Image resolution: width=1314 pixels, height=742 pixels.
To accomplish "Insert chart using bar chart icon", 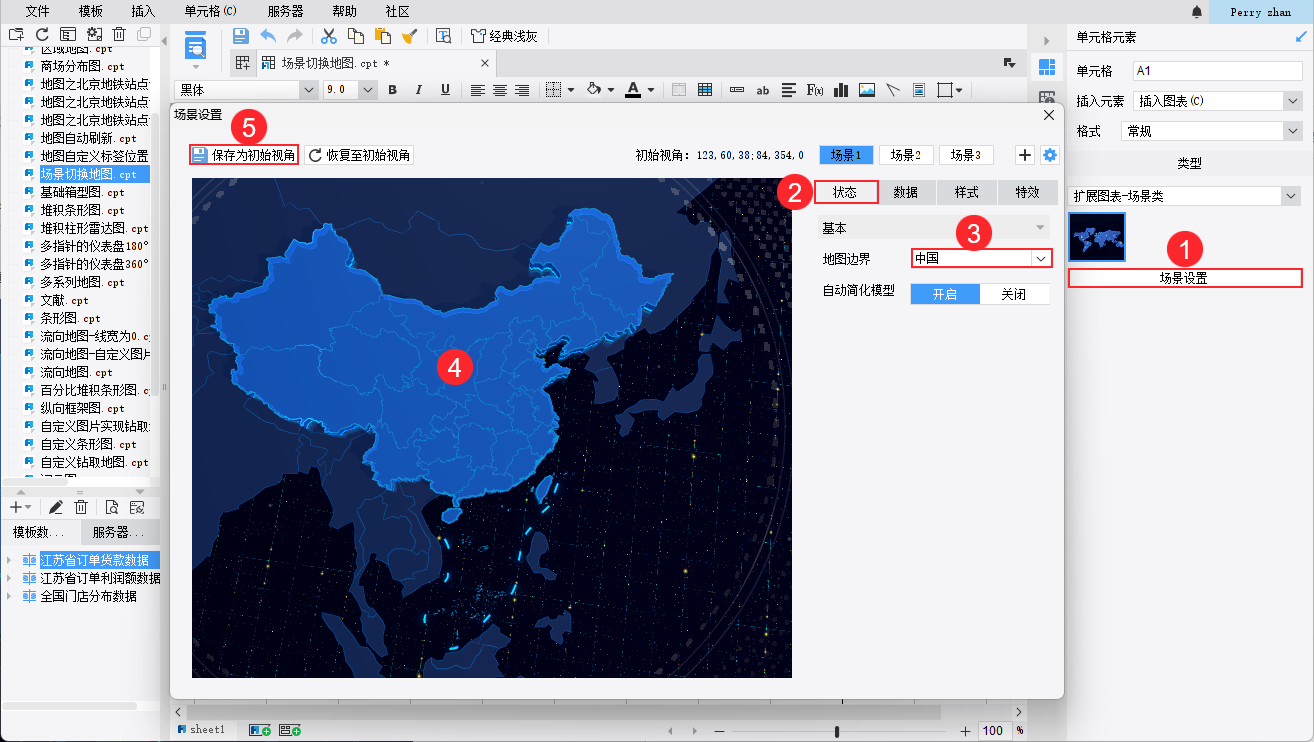I will pyautogui.click(x=841, y=90).
